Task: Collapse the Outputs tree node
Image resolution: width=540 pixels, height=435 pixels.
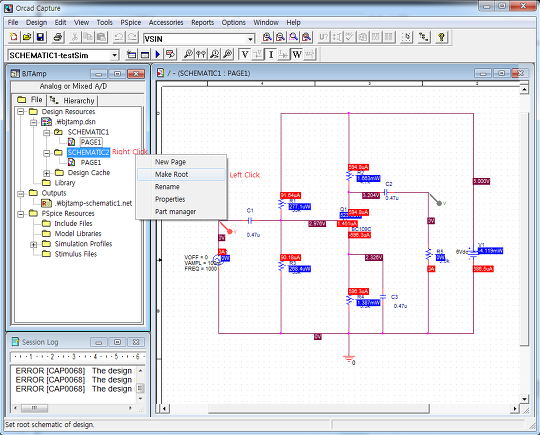Action: 21,193
